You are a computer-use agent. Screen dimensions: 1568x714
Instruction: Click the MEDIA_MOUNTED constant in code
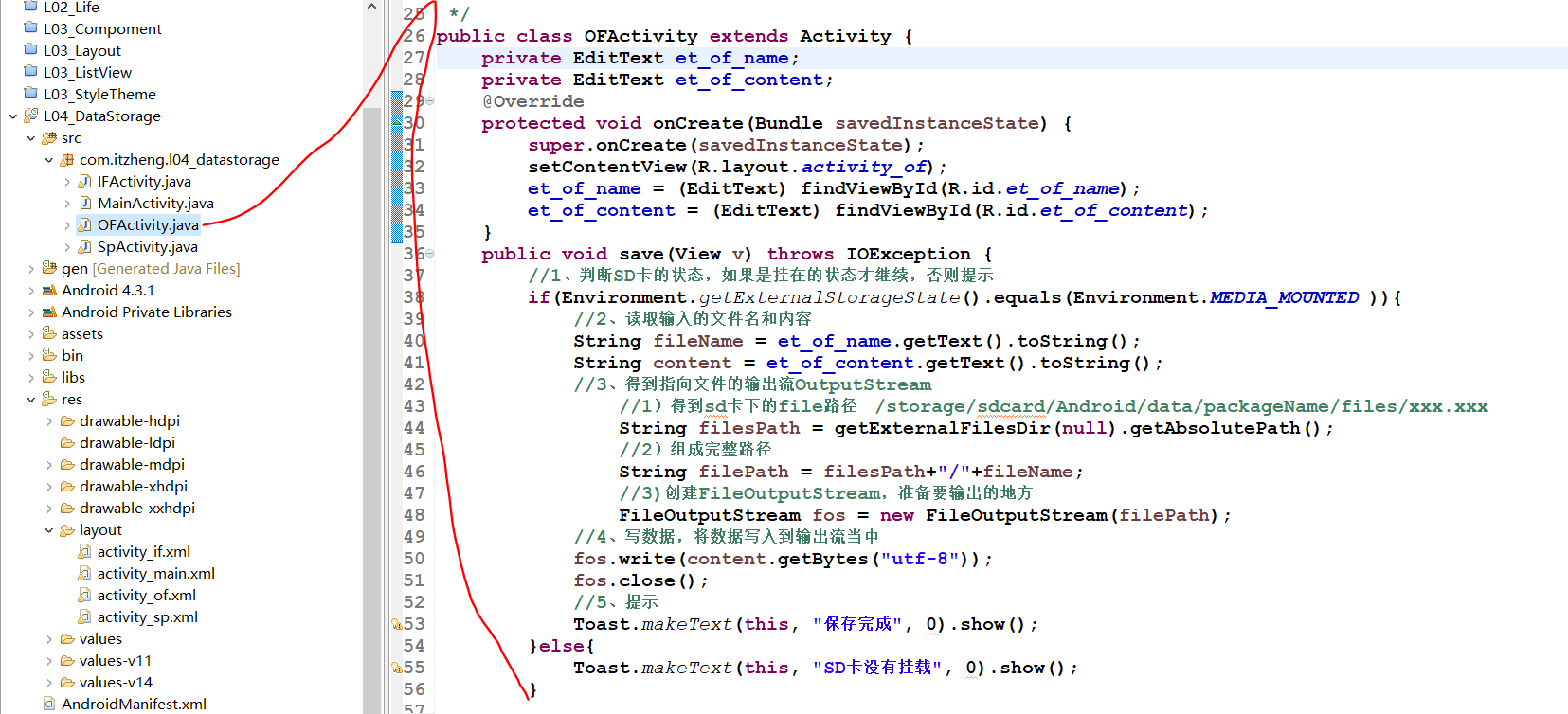click(1285, 297)
